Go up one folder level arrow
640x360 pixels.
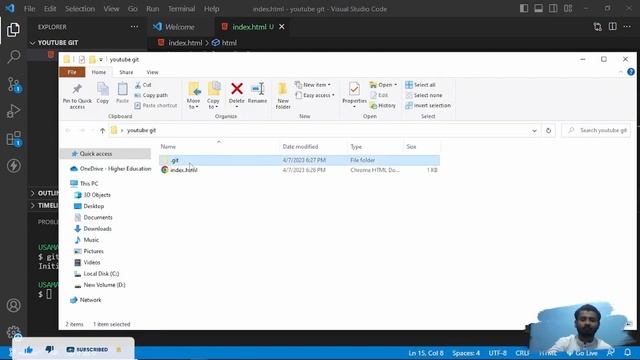[x=102, y=131]
